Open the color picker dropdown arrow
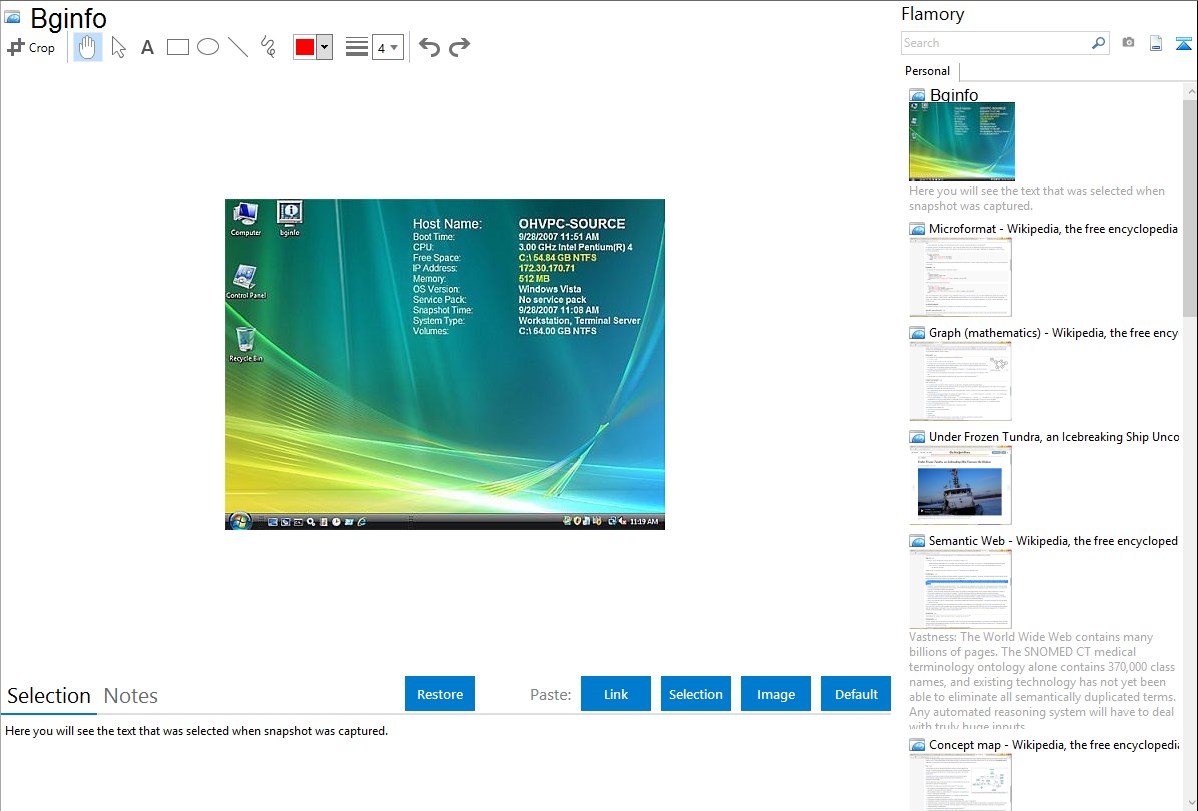This screenshot has height=811, width=1198. pyautogui.click(x=324, y=47)
